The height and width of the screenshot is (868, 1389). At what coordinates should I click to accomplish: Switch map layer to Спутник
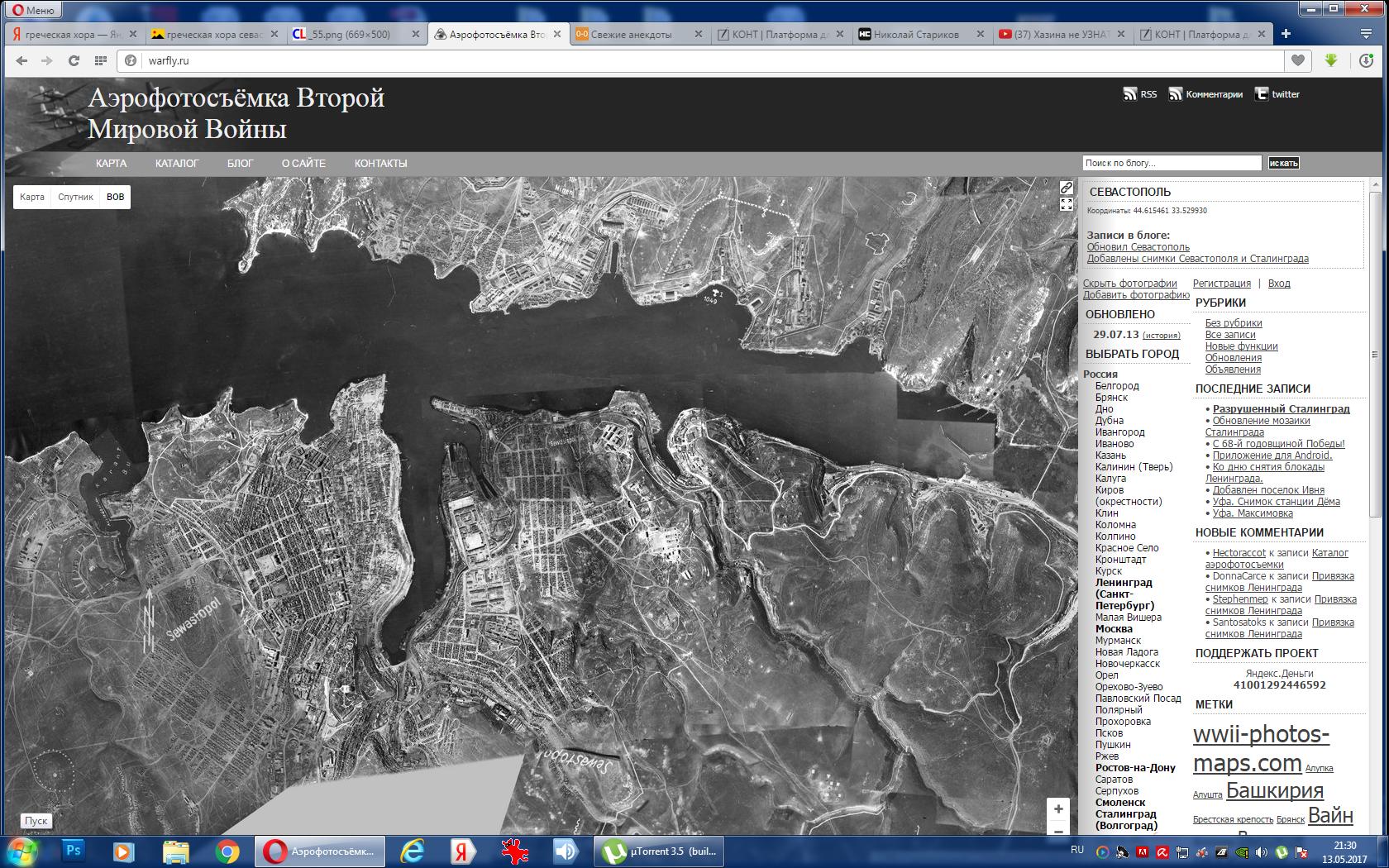pos(75,197)
